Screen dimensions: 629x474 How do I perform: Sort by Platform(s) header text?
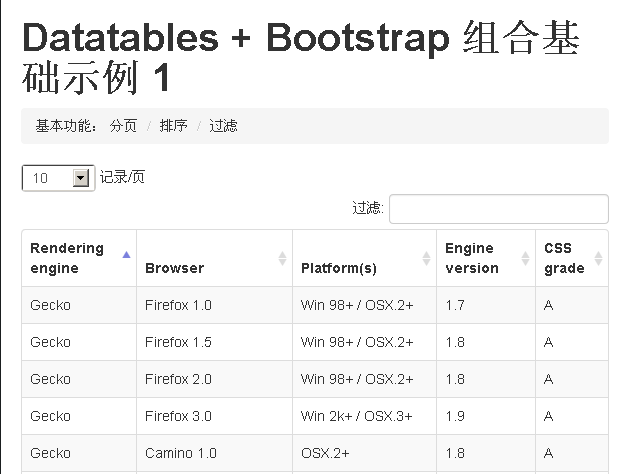point(339,268)
